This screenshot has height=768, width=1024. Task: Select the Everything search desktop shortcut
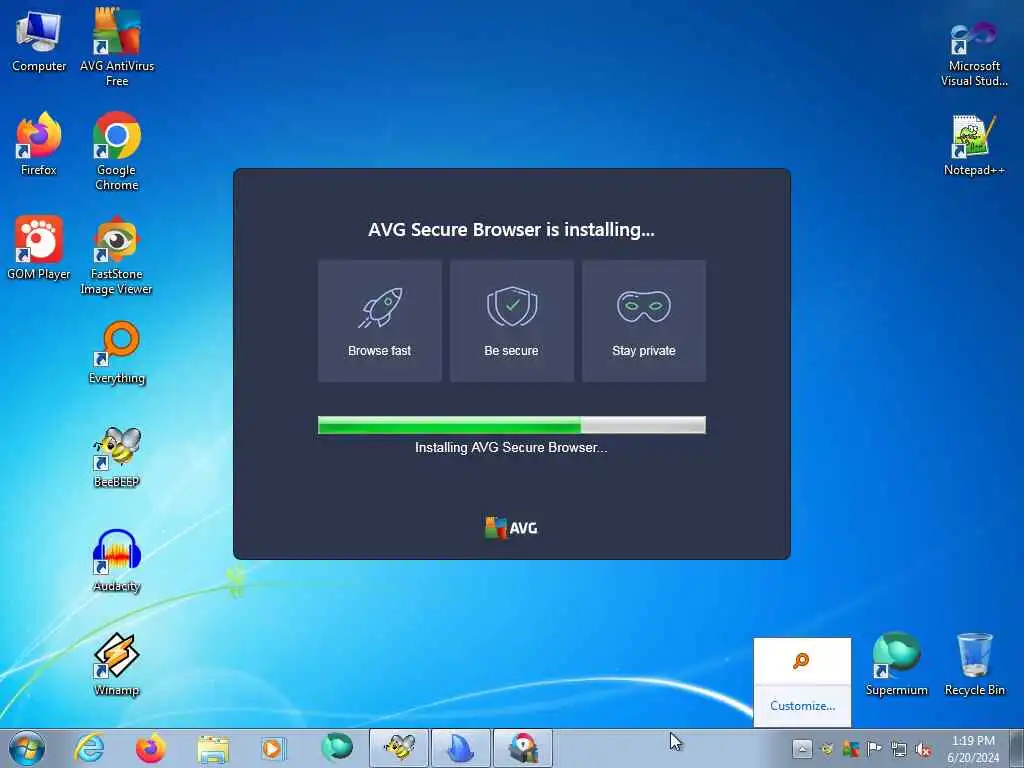pyautogui.click(x=117, y=352)
